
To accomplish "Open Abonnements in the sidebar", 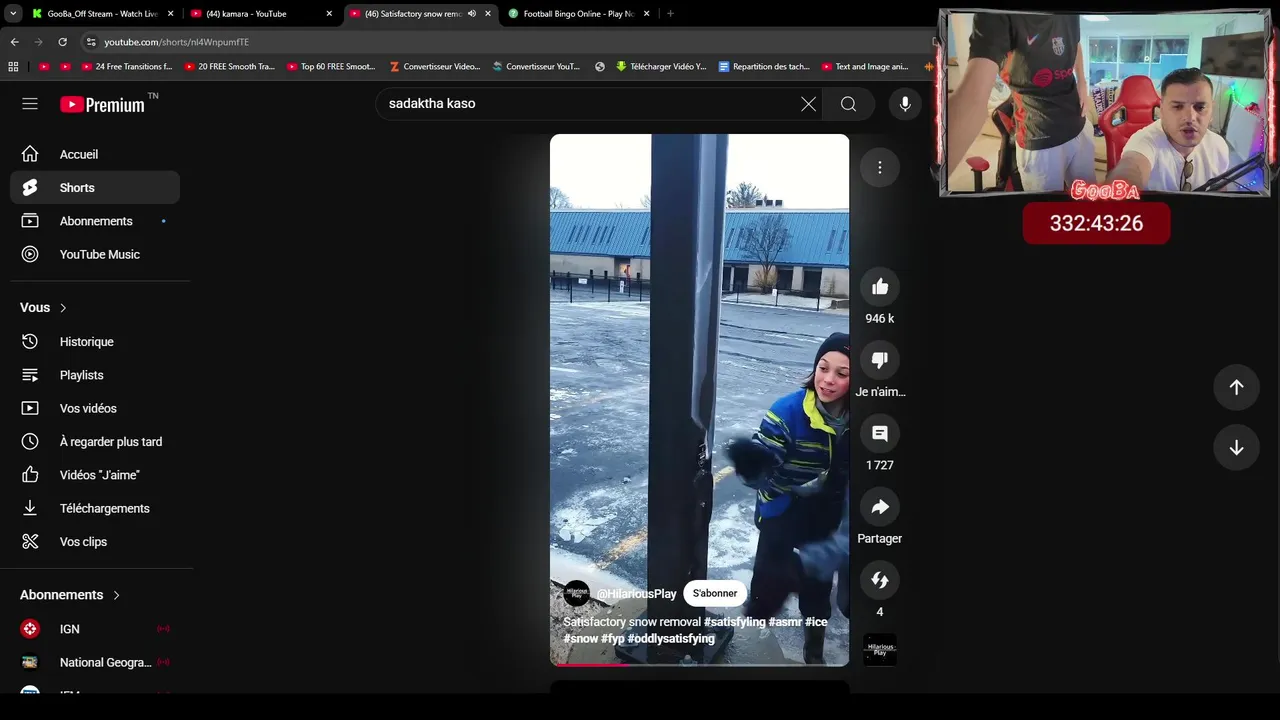I will point(95,221).
